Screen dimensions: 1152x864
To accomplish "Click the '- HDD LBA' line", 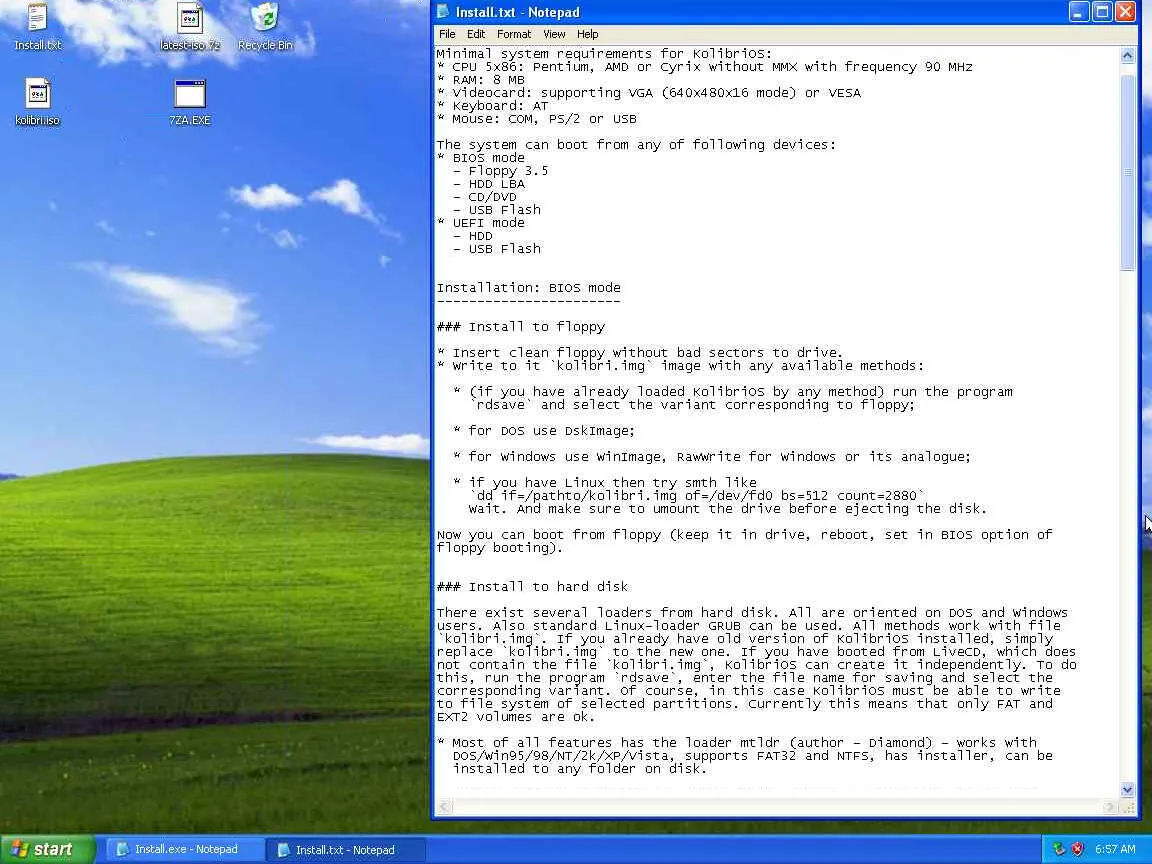I will 489,184.
